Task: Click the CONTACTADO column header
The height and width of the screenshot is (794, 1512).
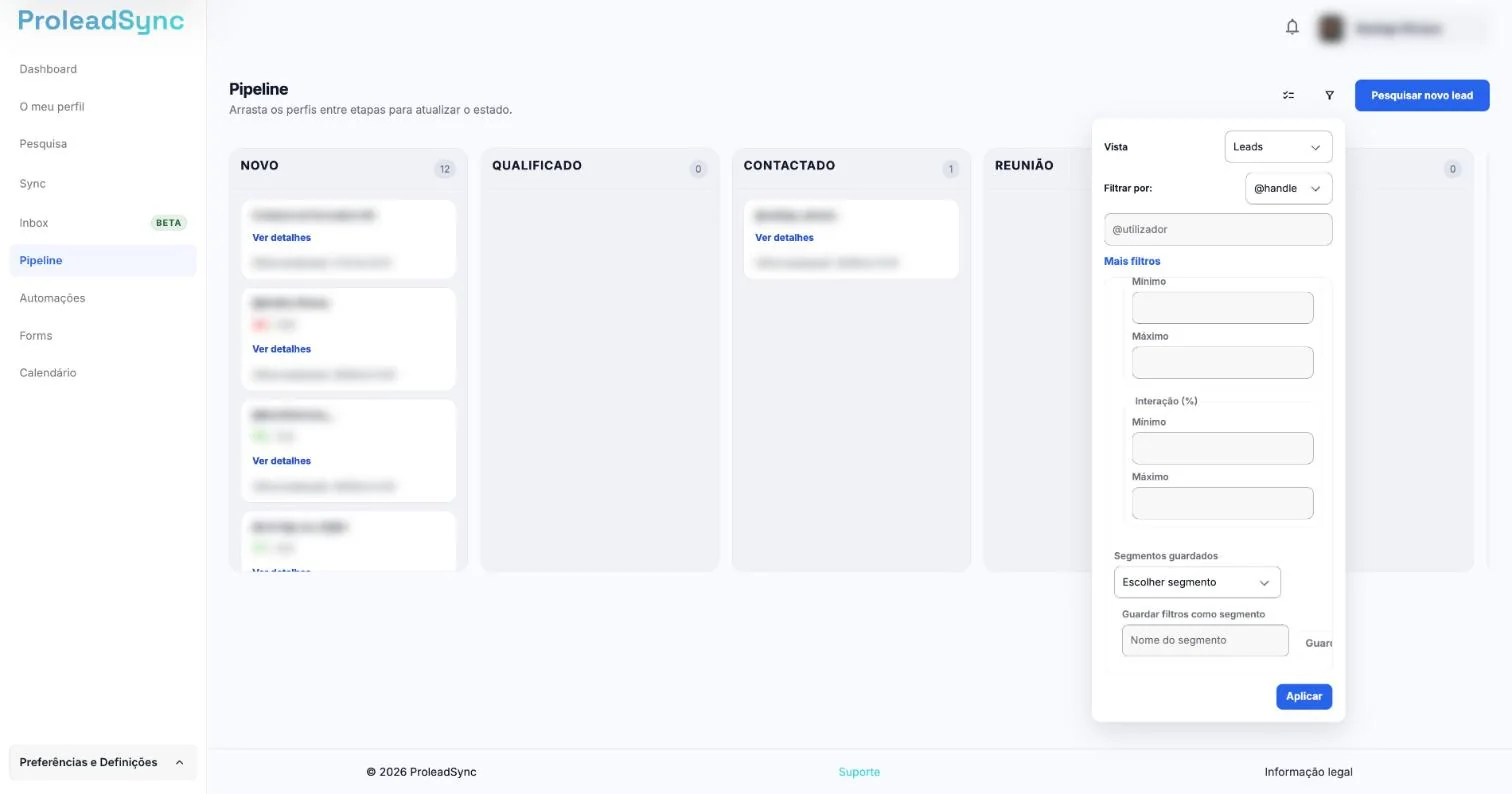Action: (789, 166)
